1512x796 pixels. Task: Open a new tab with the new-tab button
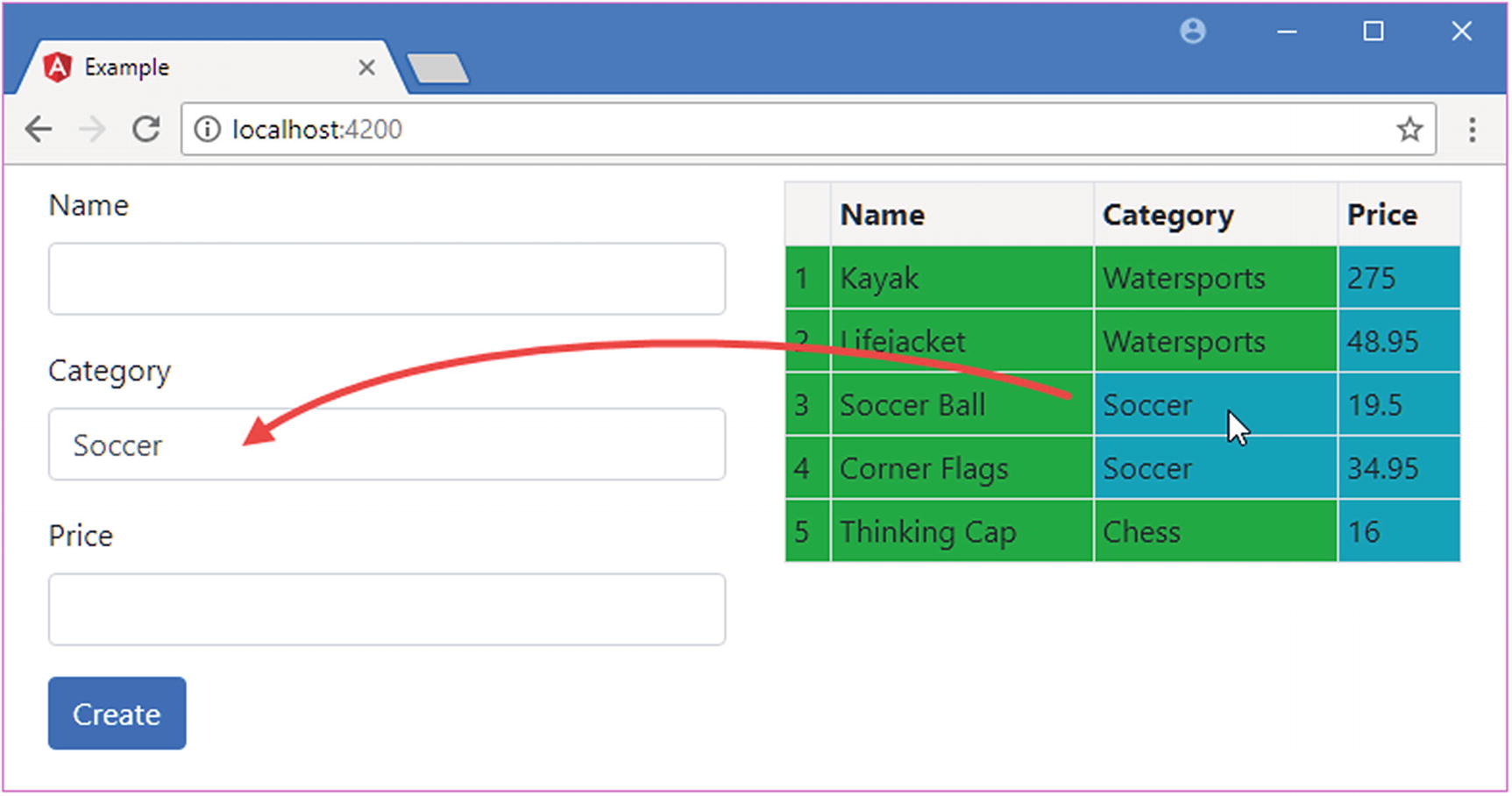pos(438,68)
